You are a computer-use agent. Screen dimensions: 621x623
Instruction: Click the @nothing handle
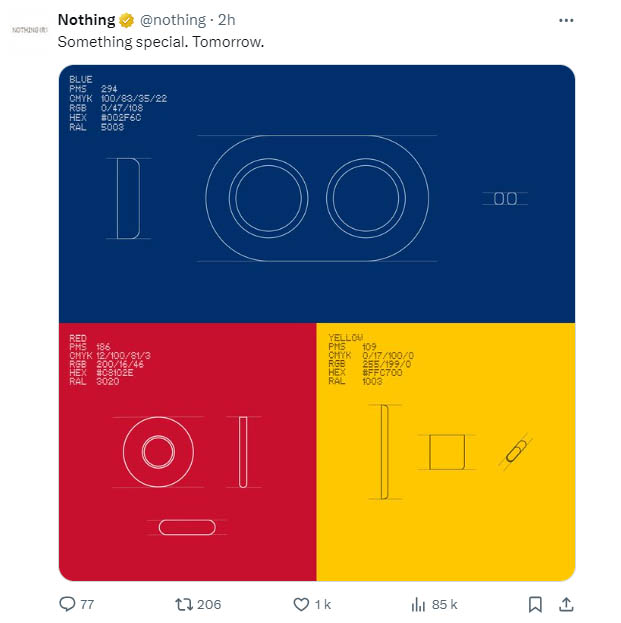(x=173, y=20)
